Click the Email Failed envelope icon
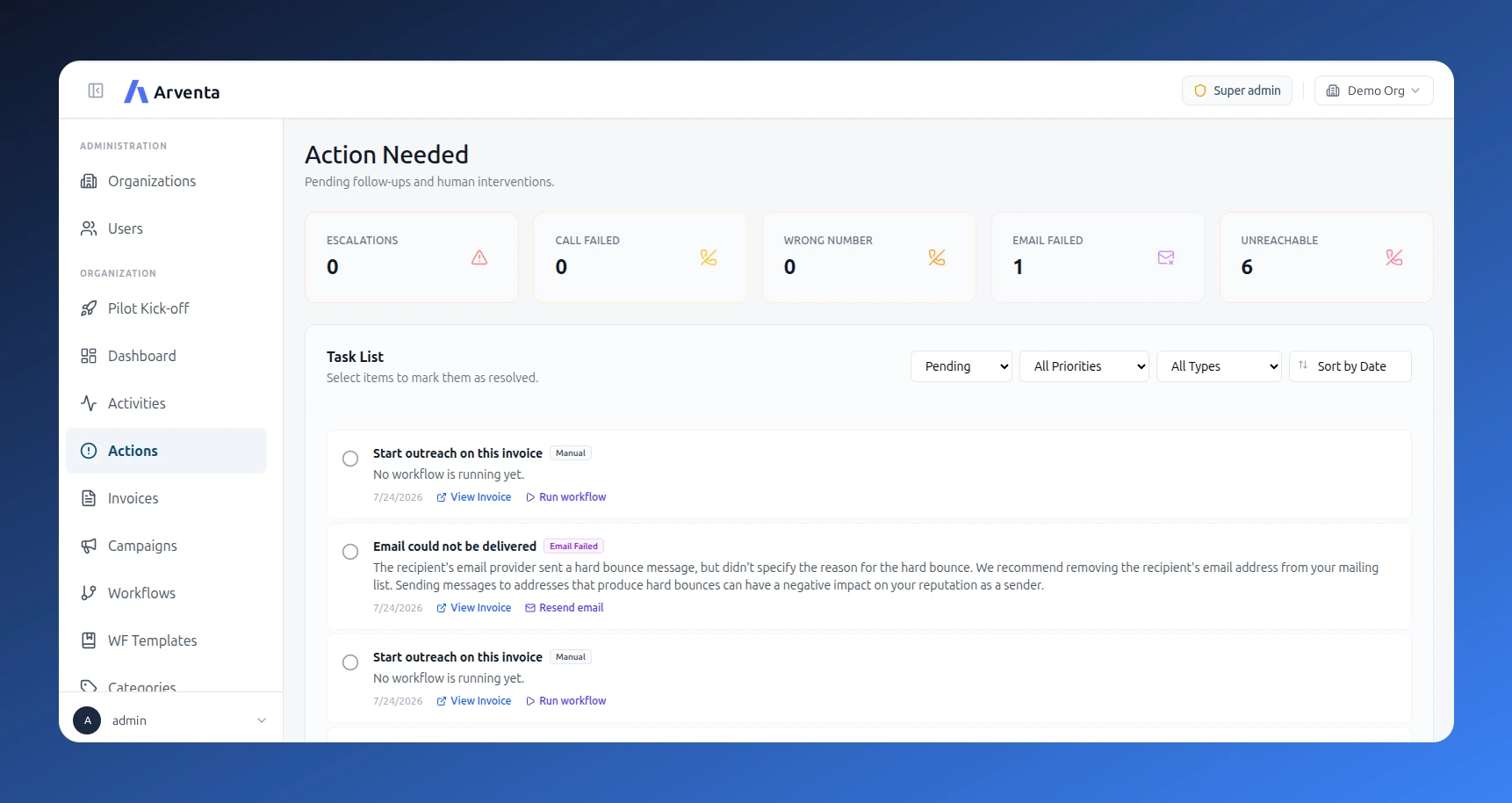This screenshot has height=803, width=1512. point(1166,257)
